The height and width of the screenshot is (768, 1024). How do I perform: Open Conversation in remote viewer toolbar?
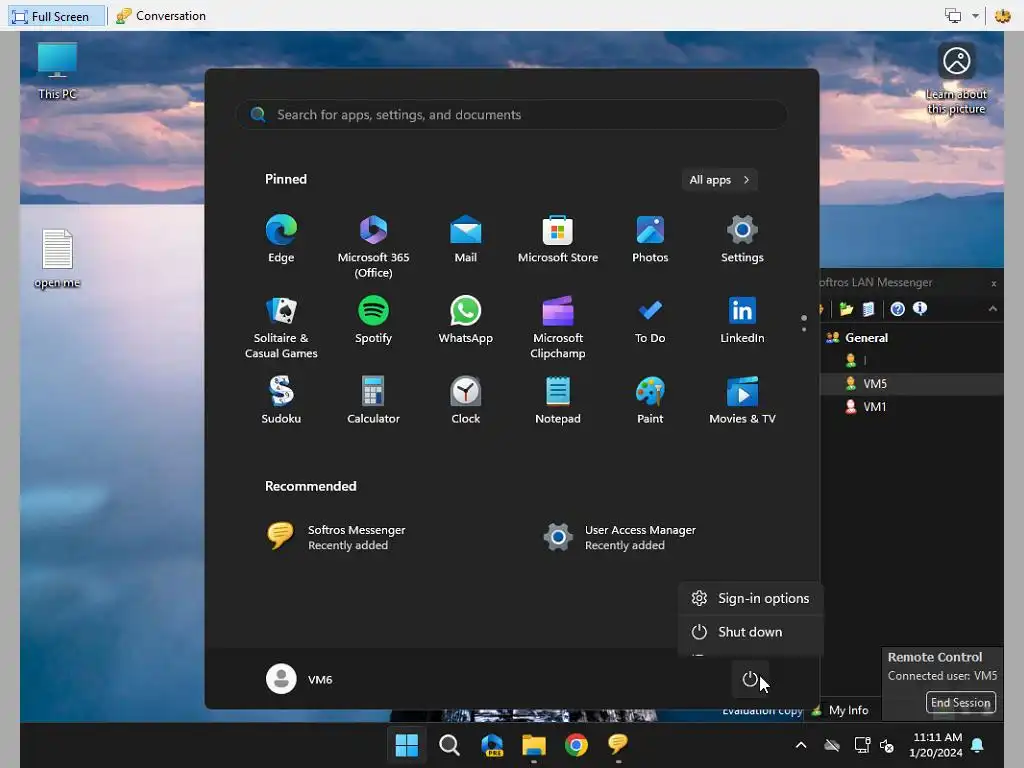(161, 16)
